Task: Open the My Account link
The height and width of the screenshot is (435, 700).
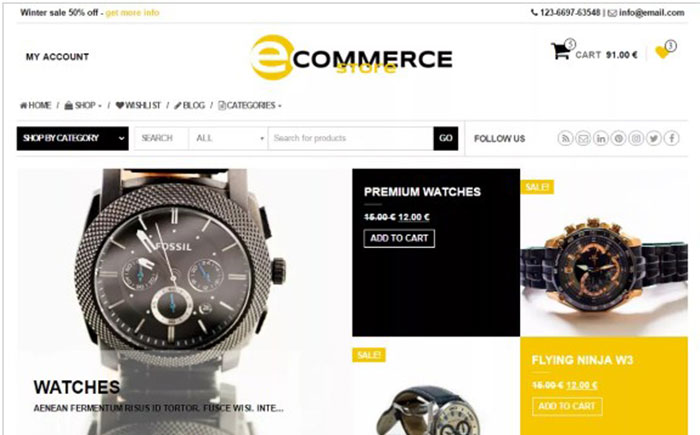Action: coord(57,57)
